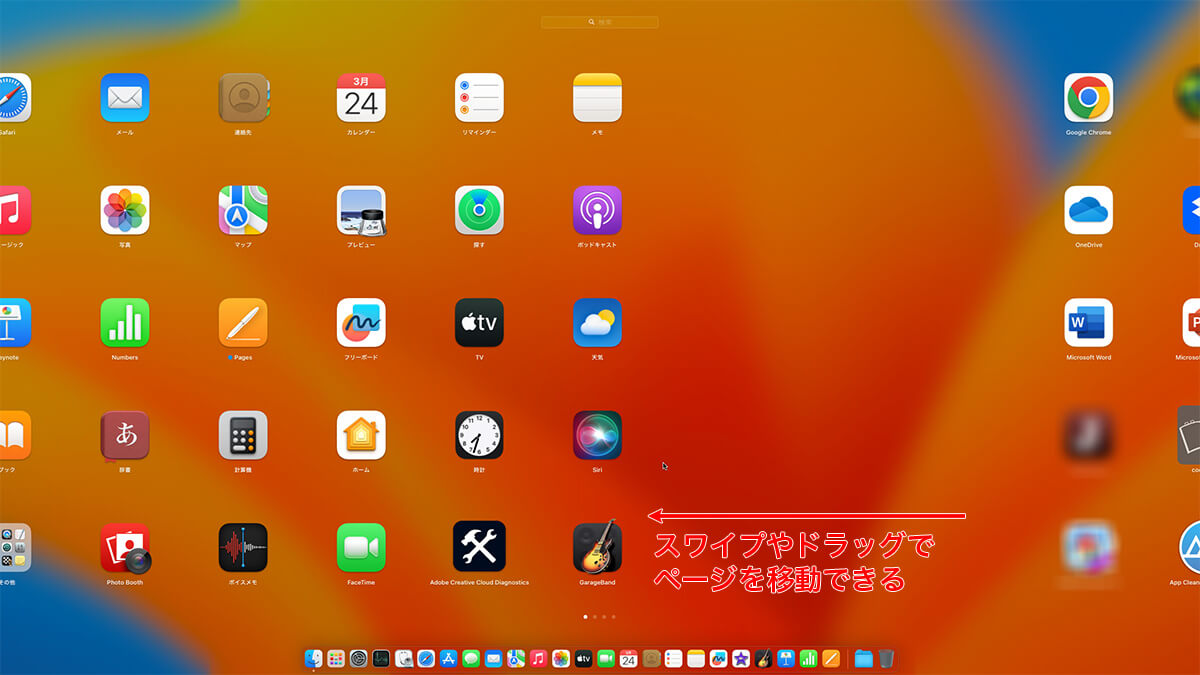Switch to second Launchpad page dot

tap(595, 617)
